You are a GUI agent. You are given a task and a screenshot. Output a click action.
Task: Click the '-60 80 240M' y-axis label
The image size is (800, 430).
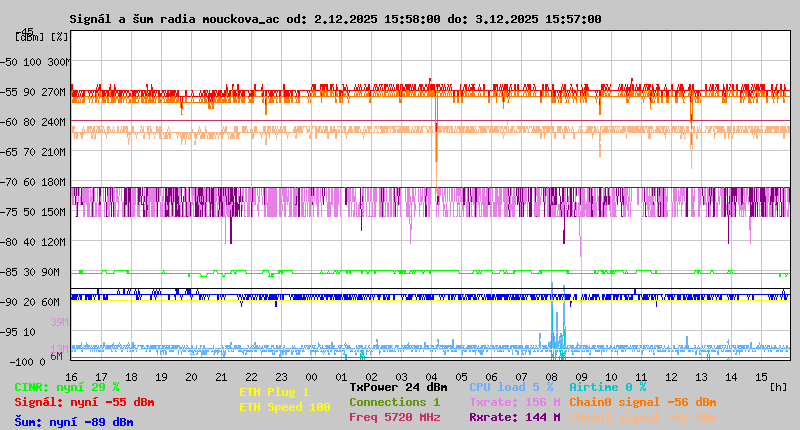click(x=33, y=122)
